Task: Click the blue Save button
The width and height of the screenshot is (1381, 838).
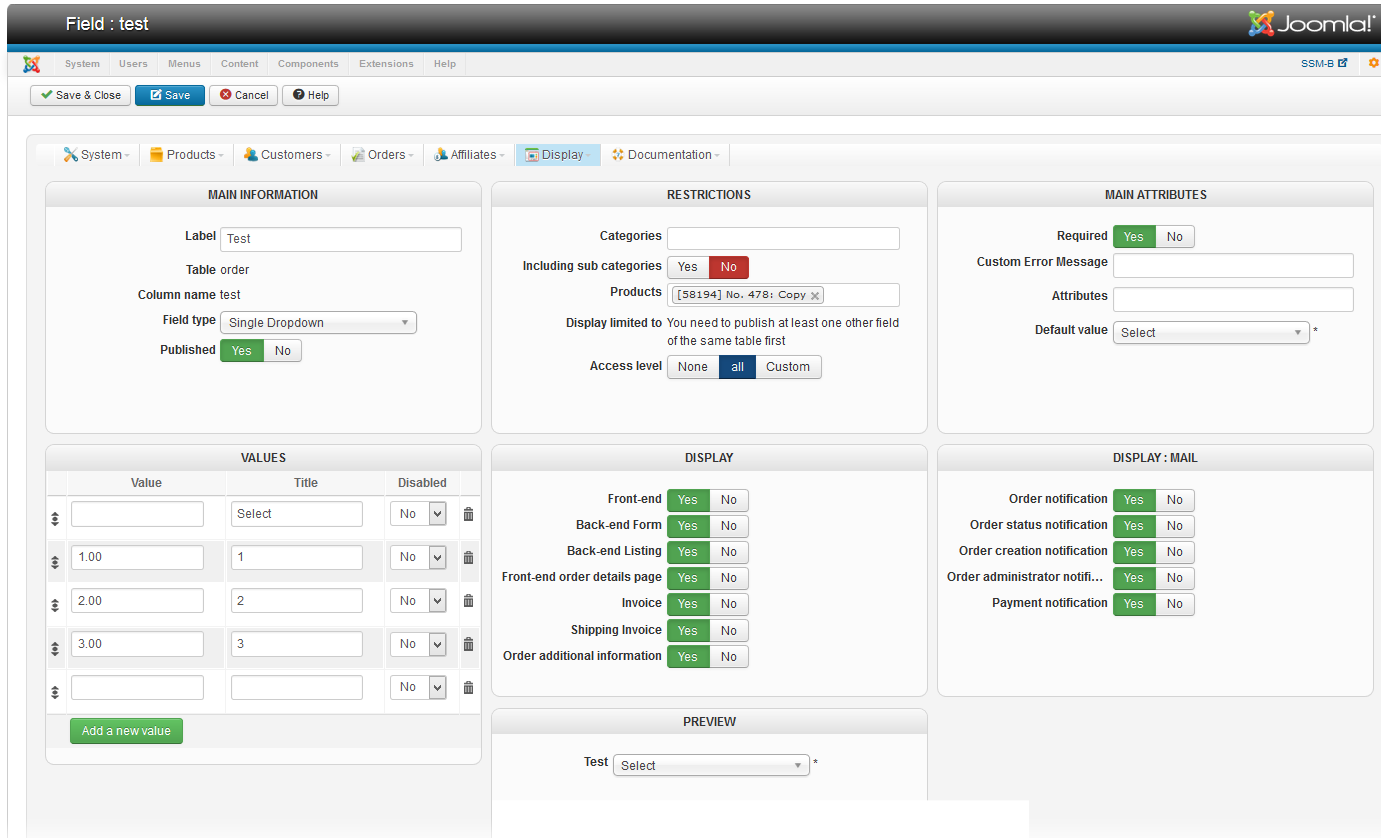Action: [170, 95]
